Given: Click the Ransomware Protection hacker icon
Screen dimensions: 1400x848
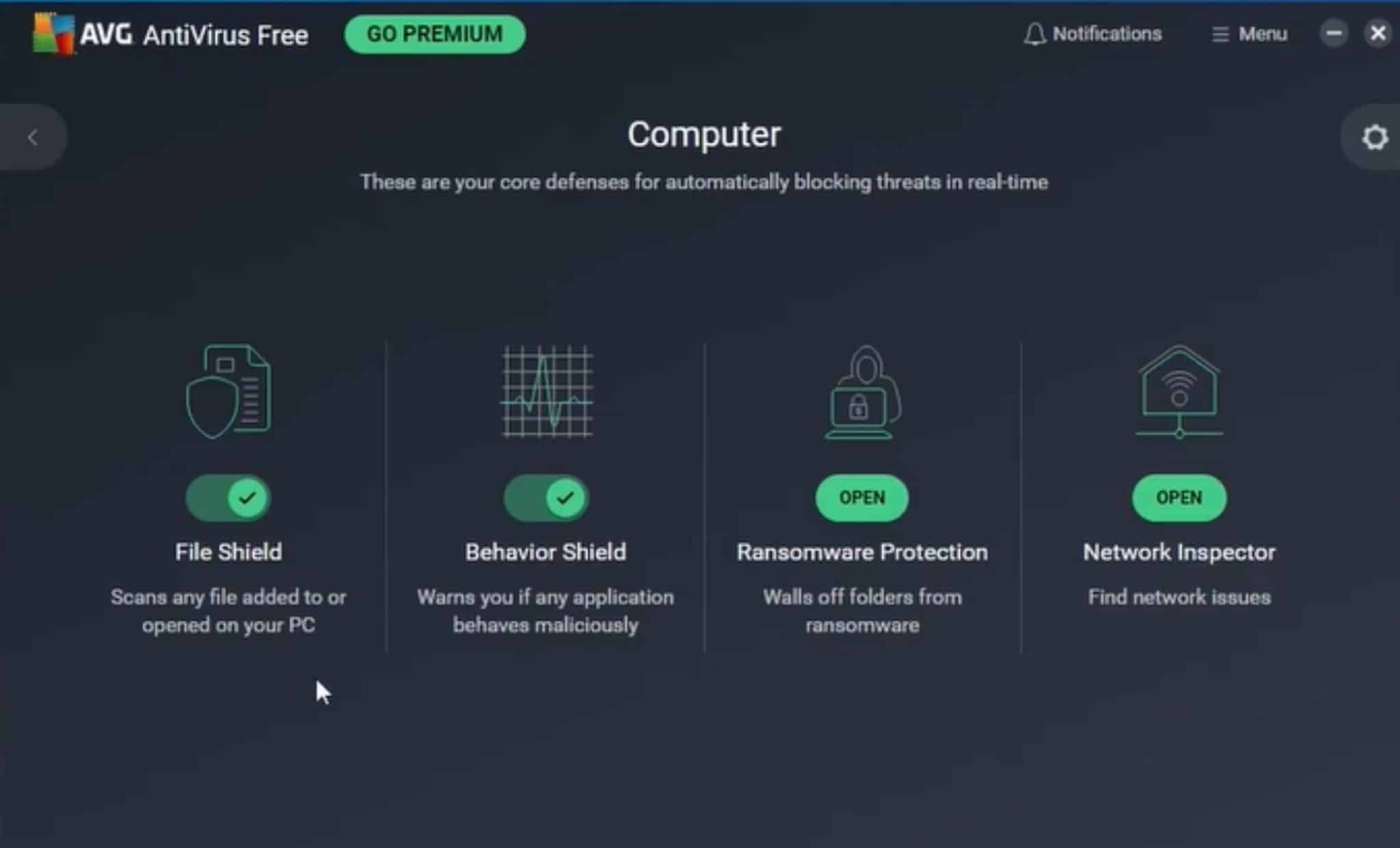Looking at the screenshot, I should (x=863, y=392).
